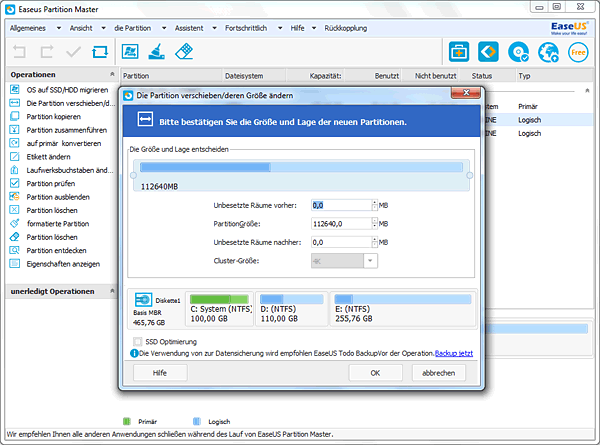Expand the Ansicht menu arrow
The height and width of the screenshot is (445, 600).
pos(103,28)
